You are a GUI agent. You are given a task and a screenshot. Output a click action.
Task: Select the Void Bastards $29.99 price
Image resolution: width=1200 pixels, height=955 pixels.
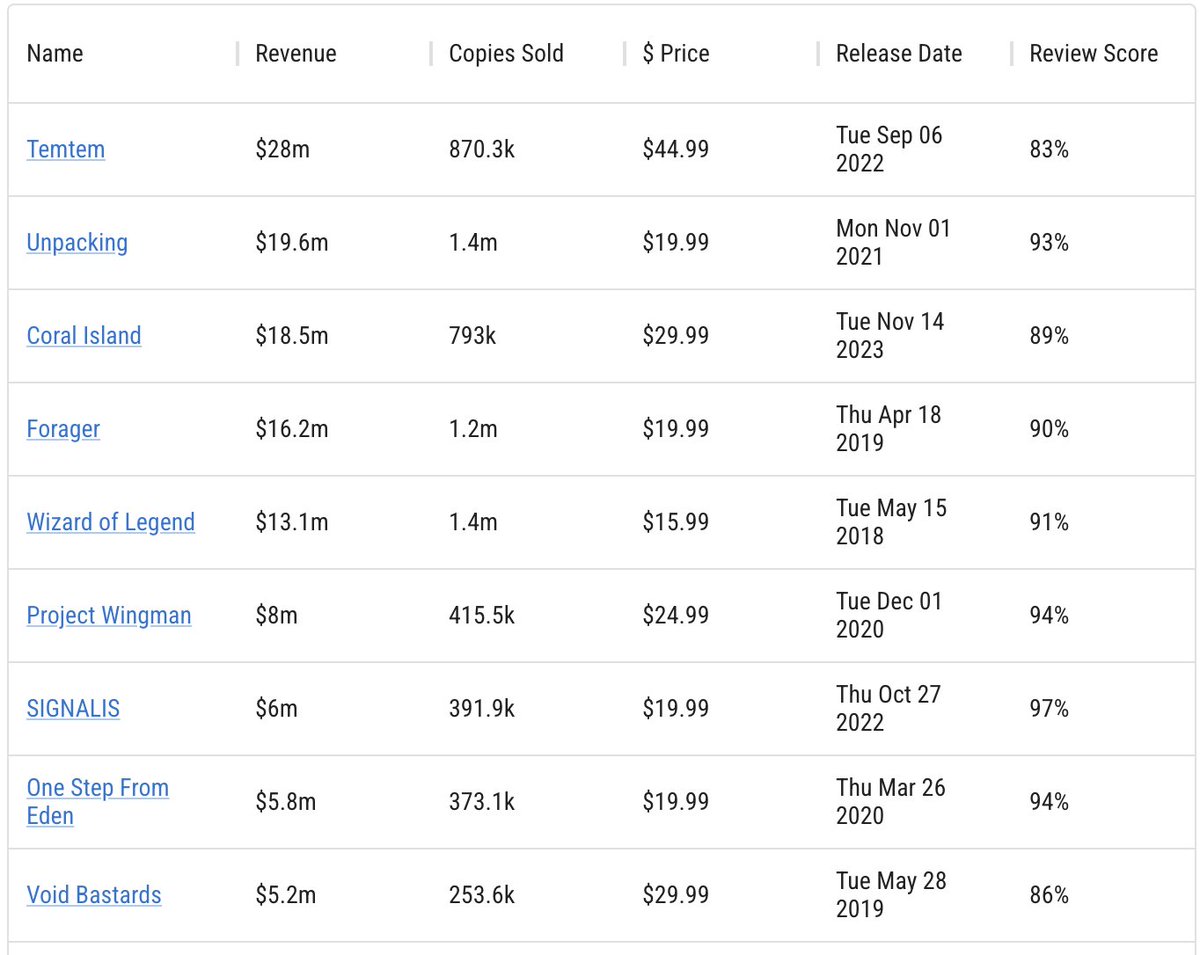676,894
